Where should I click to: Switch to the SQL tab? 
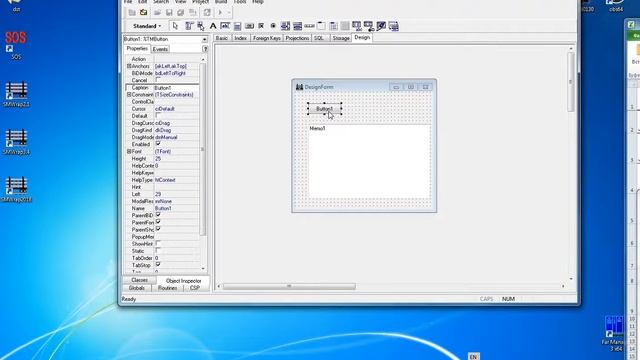tap(319, 38)
